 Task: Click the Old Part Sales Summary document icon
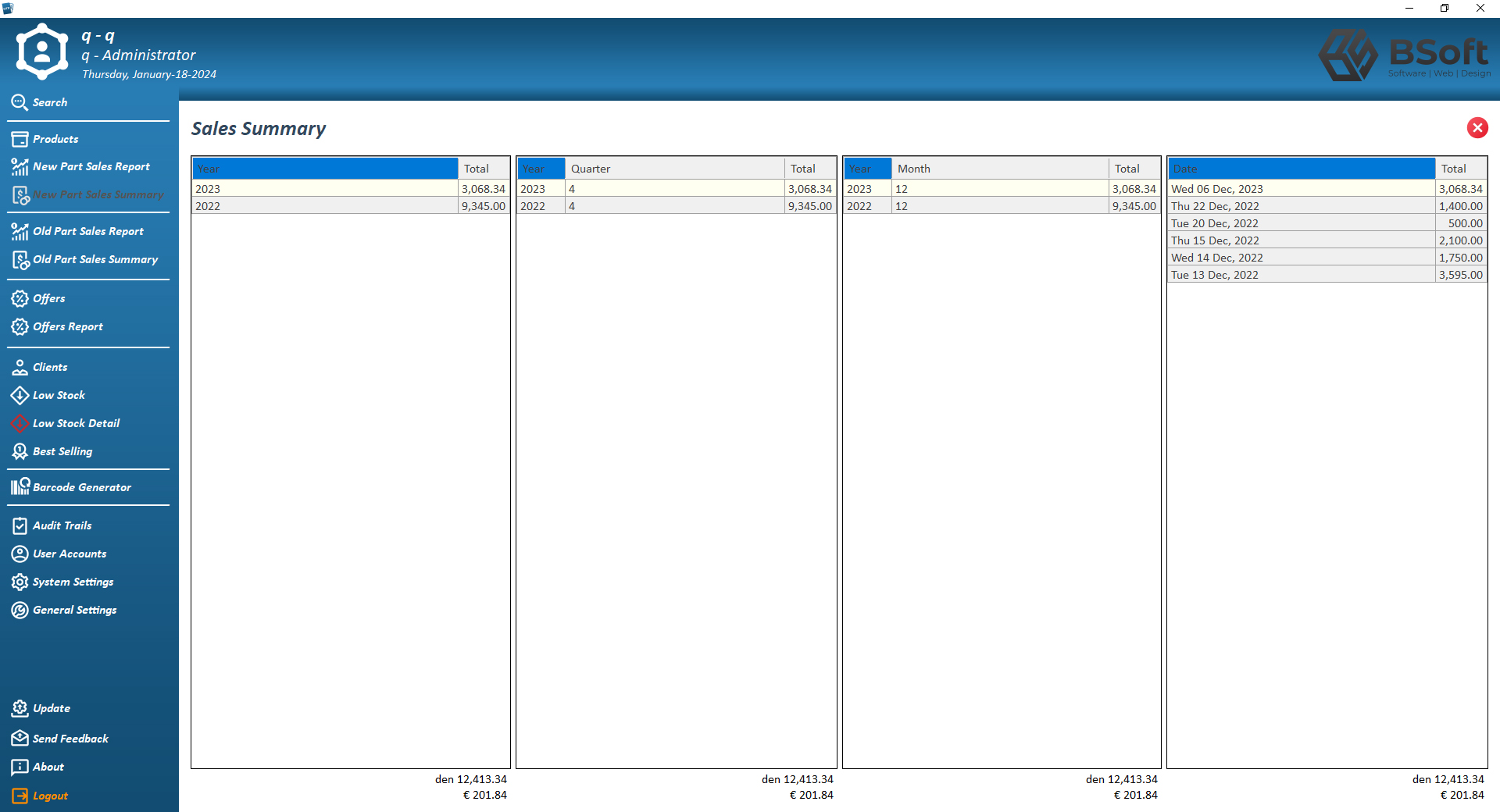tap(20, 259)
